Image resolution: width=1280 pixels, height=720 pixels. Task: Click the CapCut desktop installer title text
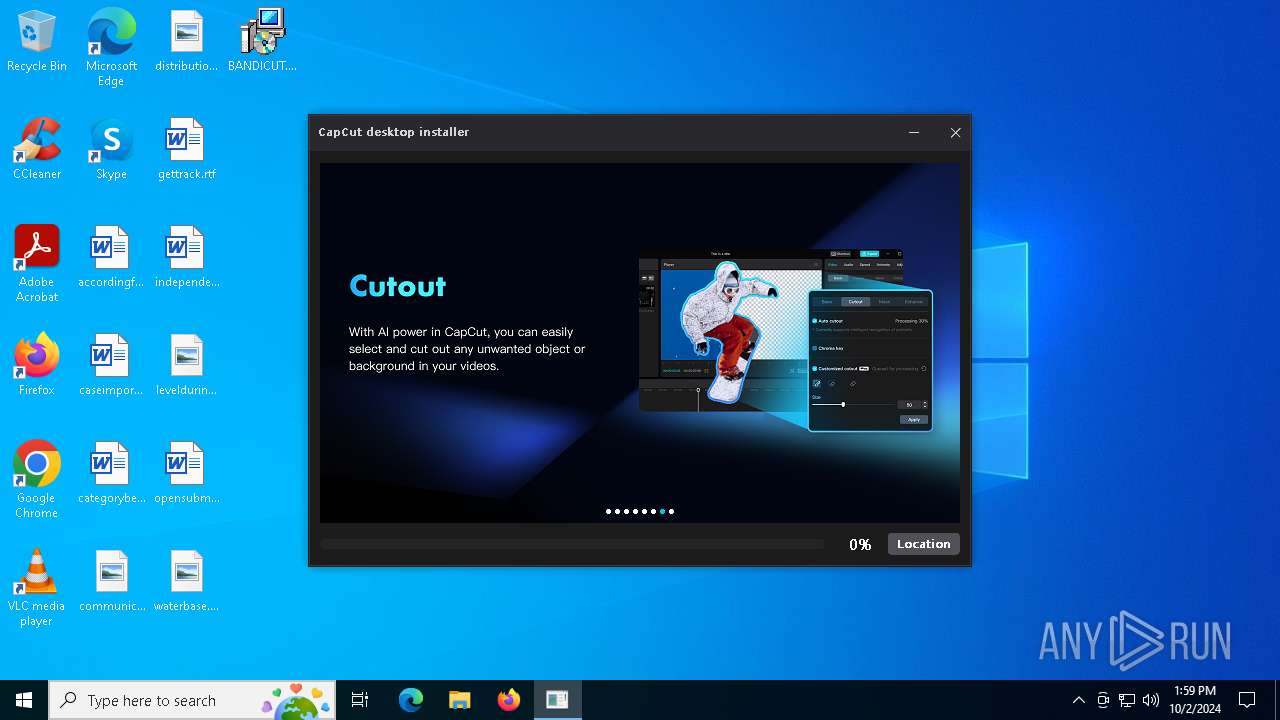(x=394, y=132)
